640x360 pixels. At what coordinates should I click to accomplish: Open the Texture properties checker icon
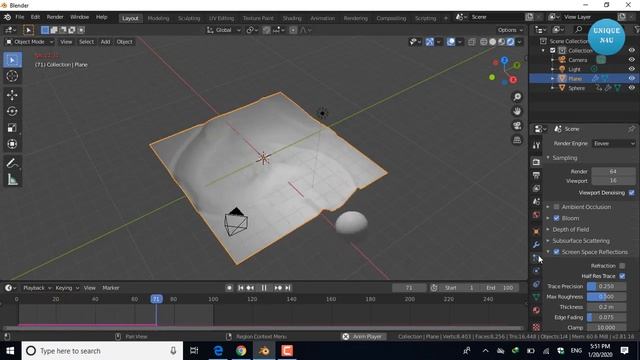pos(536,327)
